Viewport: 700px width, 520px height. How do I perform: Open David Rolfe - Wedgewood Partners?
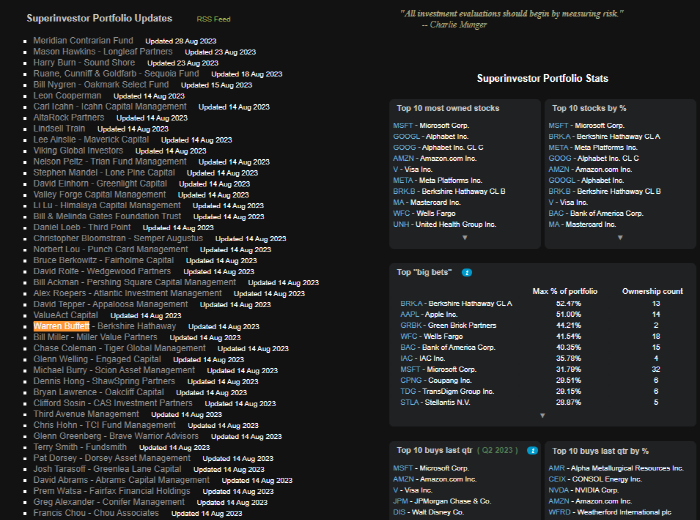[x=102, y=271]
